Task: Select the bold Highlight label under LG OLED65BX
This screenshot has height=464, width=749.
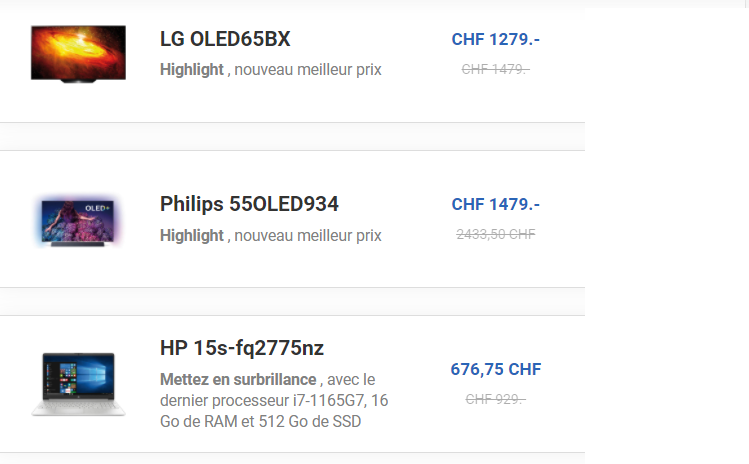Action: tap(192, 70)
